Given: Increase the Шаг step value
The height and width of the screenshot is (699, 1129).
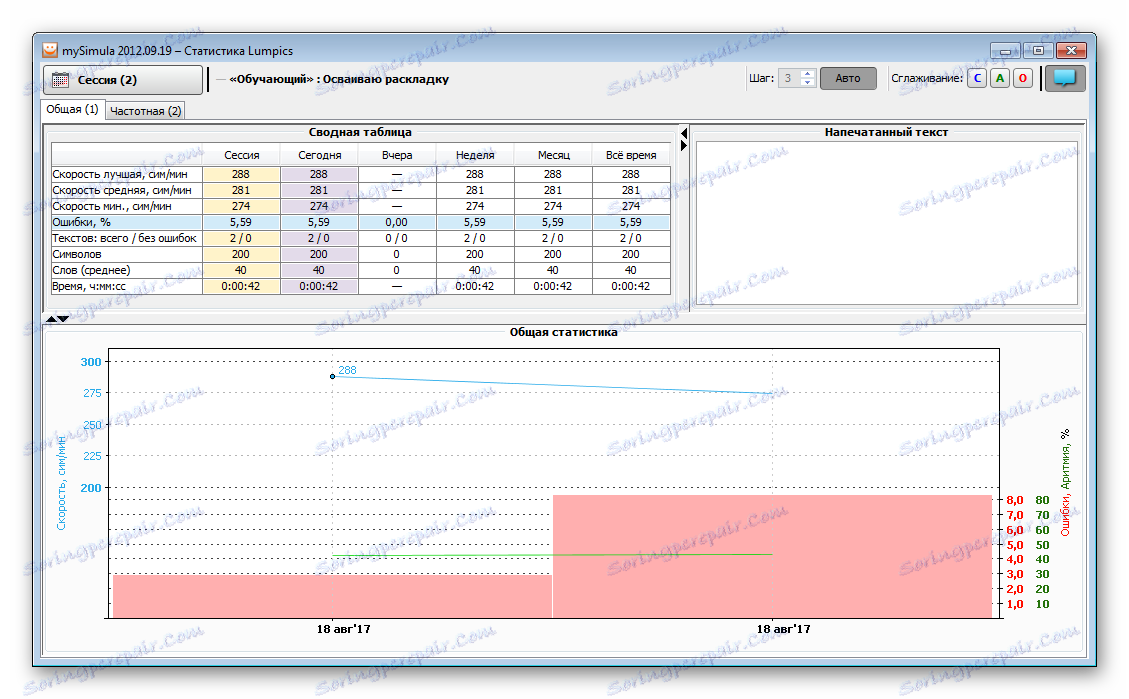Looking at the screenshot, I should click(808, 73).
